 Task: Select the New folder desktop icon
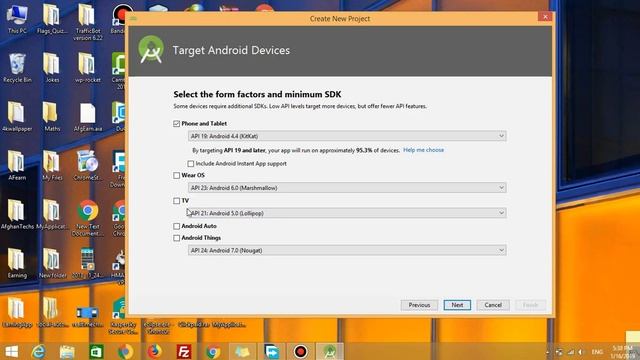52,264
